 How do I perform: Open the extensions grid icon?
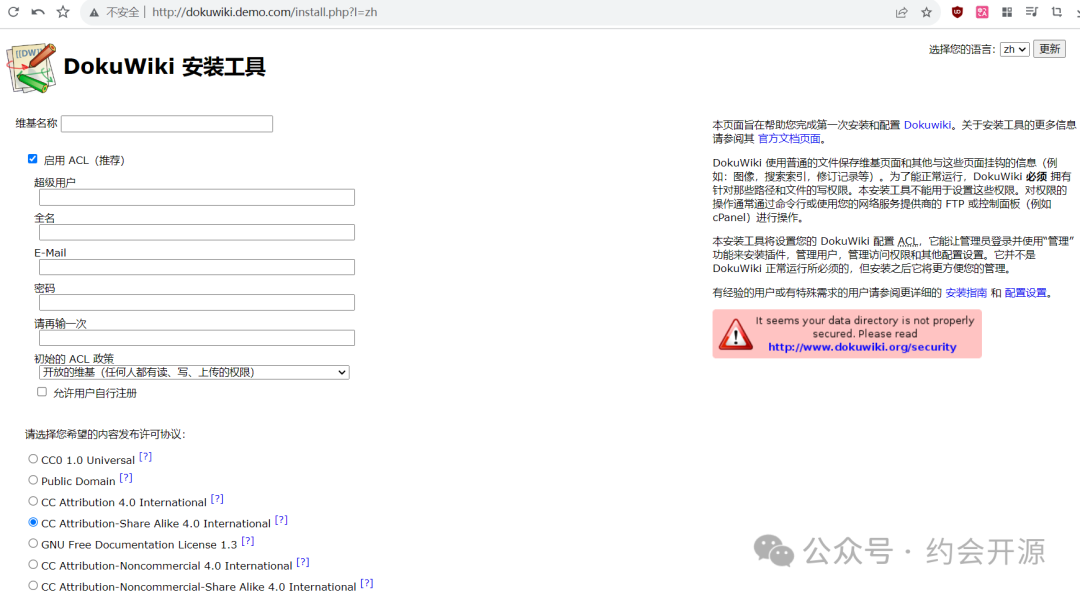click(1006, 12)
